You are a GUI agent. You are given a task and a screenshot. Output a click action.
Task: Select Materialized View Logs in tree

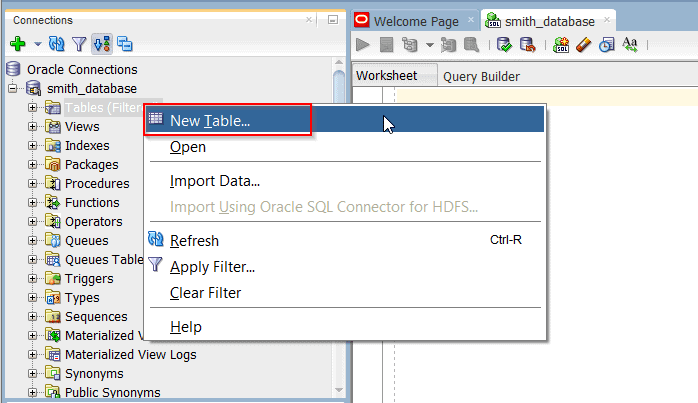tap(130, 354)
